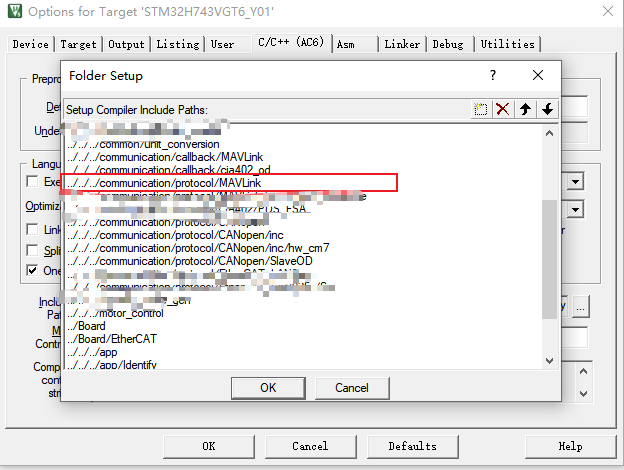Toggle the Link-Time Optimization checkbox
This screenshot has width=624, height=470.
point(32,229)
